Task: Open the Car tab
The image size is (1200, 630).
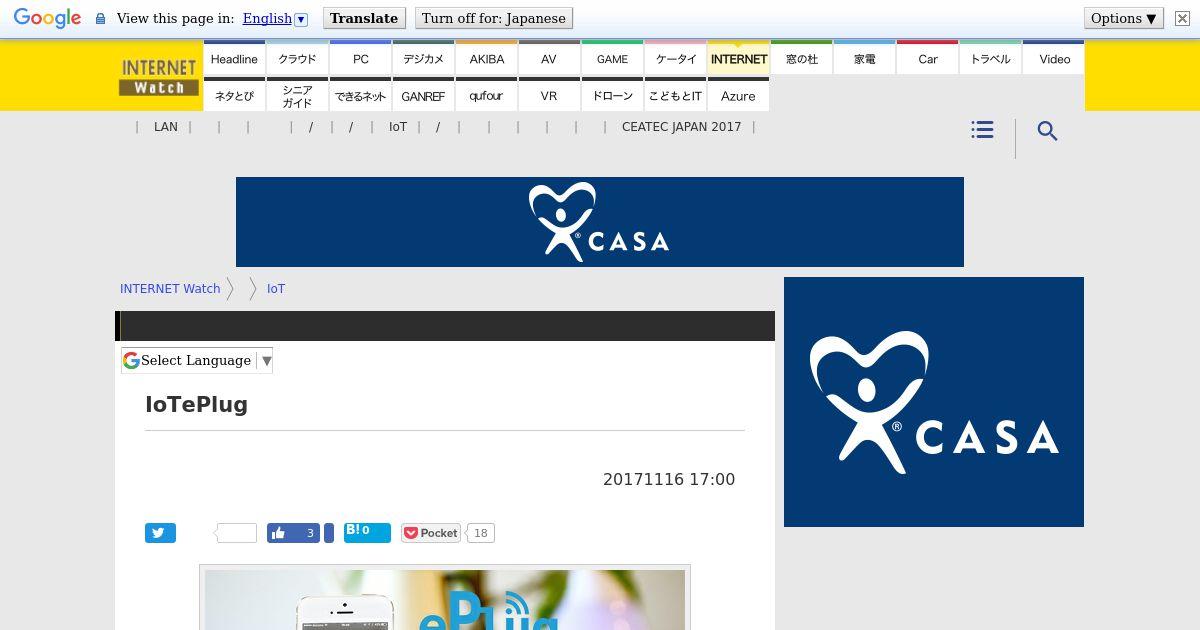Action: 927,58
